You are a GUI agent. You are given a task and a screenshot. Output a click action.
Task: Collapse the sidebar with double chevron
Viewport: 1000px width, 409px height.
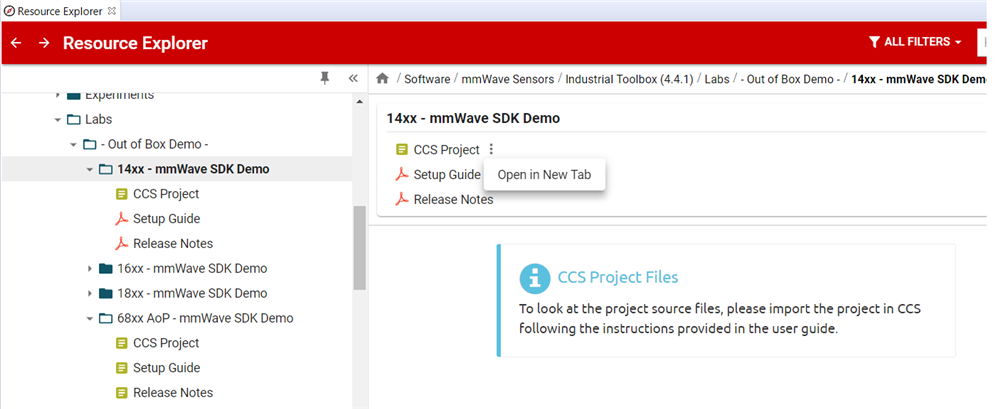[x=353, y=78]
